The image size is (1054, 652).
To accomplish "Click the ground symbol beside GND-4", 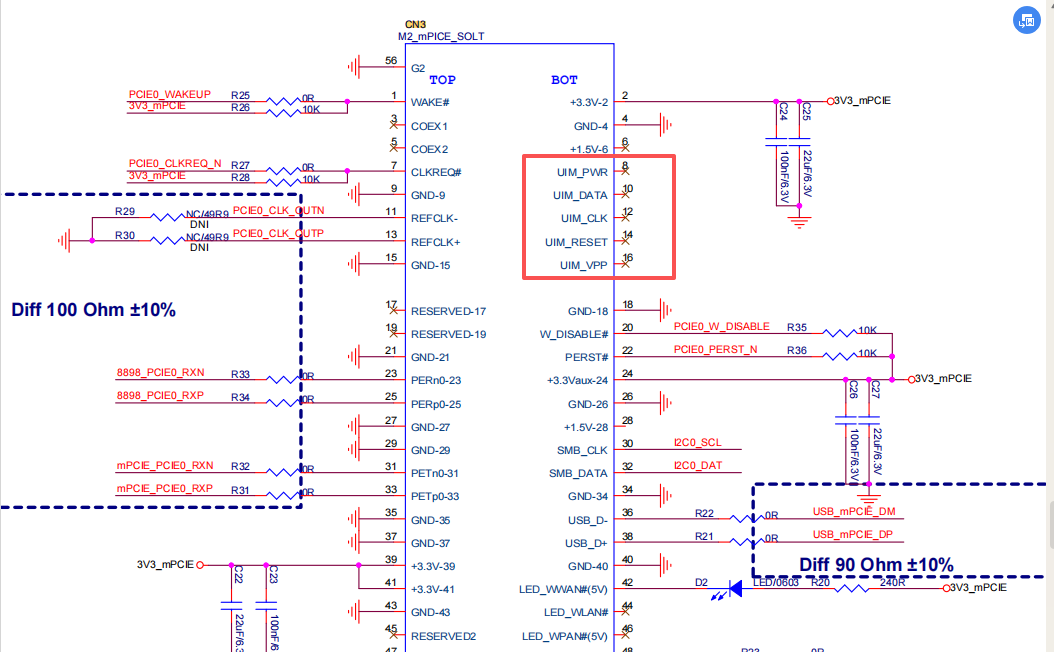I will 665,125.
